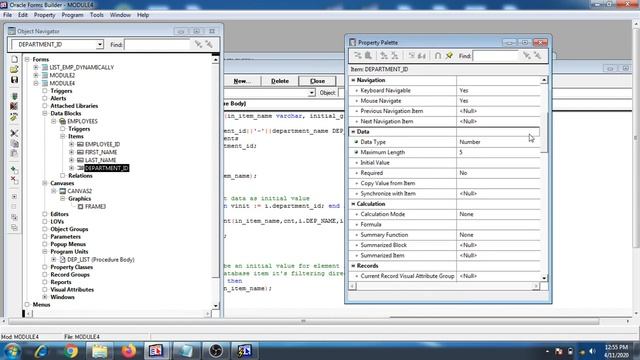Image resolution: width=640 pixels, height=360 pixels.
Task: Click the Find field in Property Palette
Action: click(496, 56)
